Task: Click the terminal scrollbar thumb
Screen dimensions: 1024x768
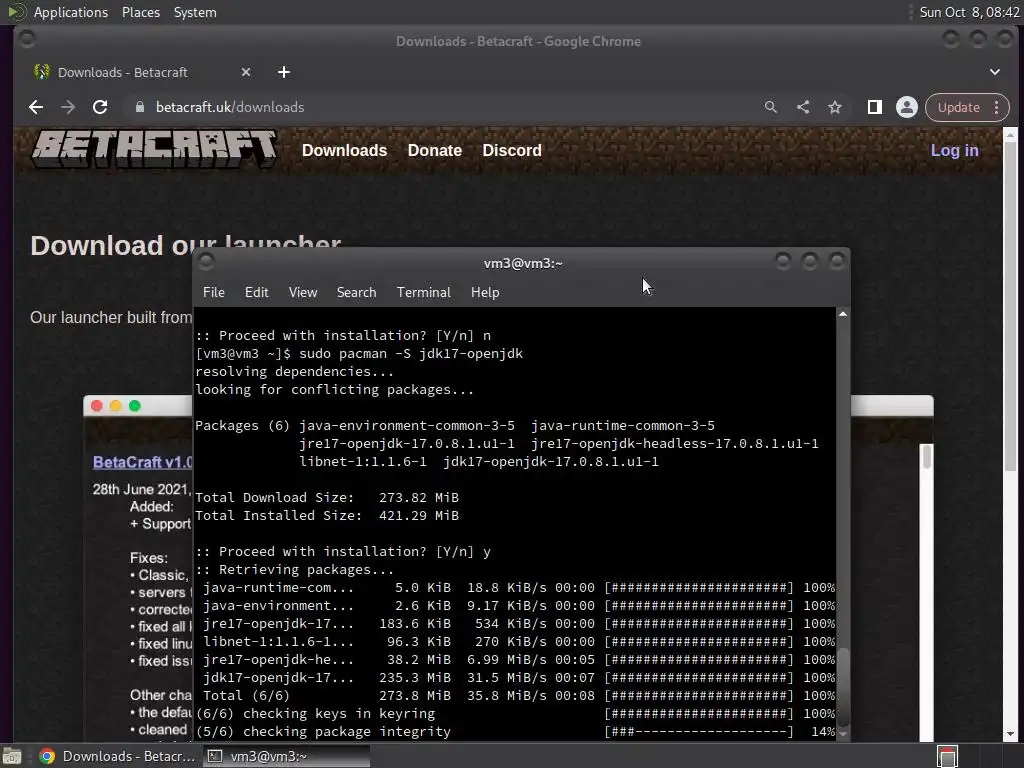Action: [843, 685]
